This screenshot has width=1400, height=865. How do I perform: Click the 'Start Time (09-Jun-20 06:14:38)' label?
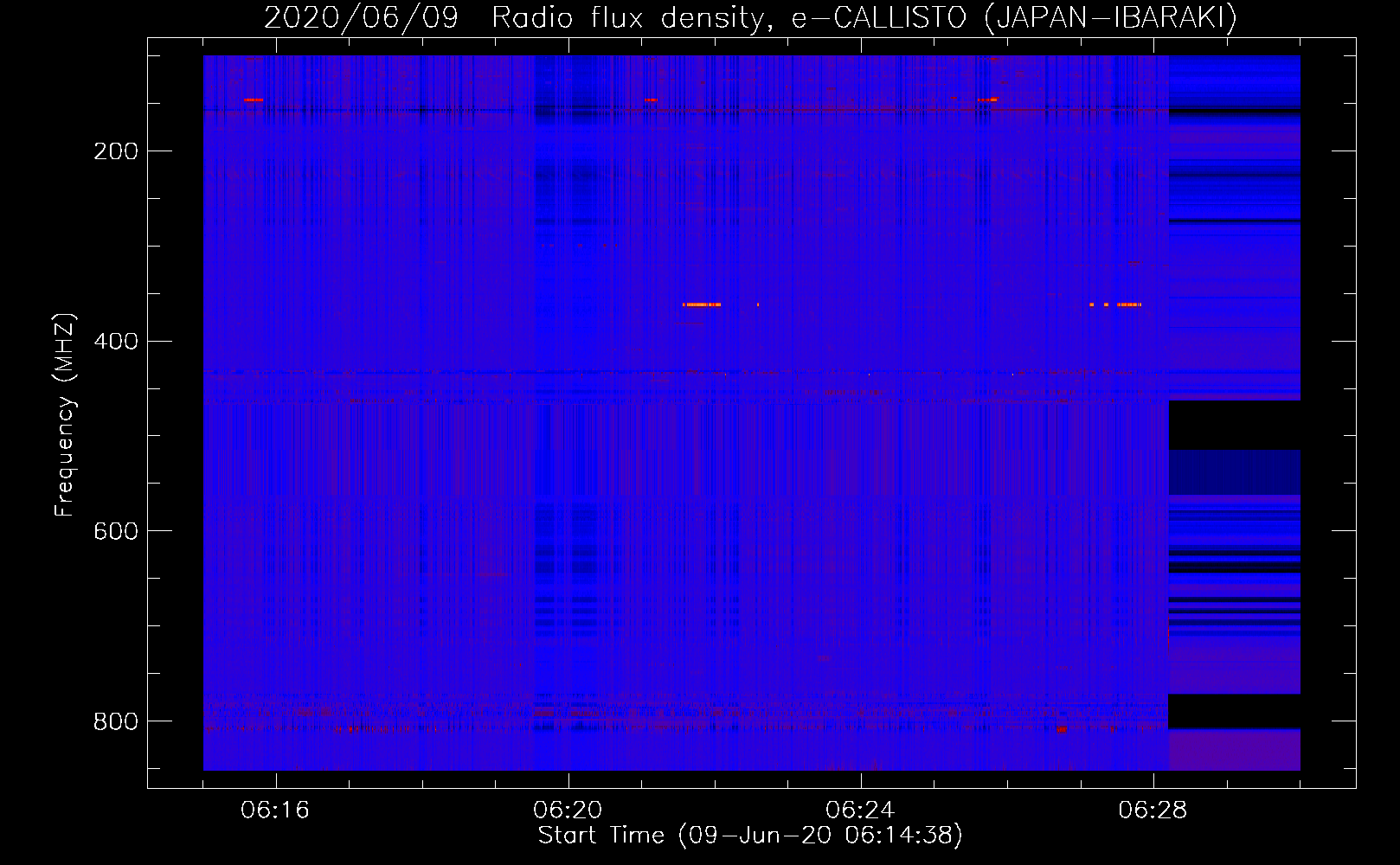point(750,836)
